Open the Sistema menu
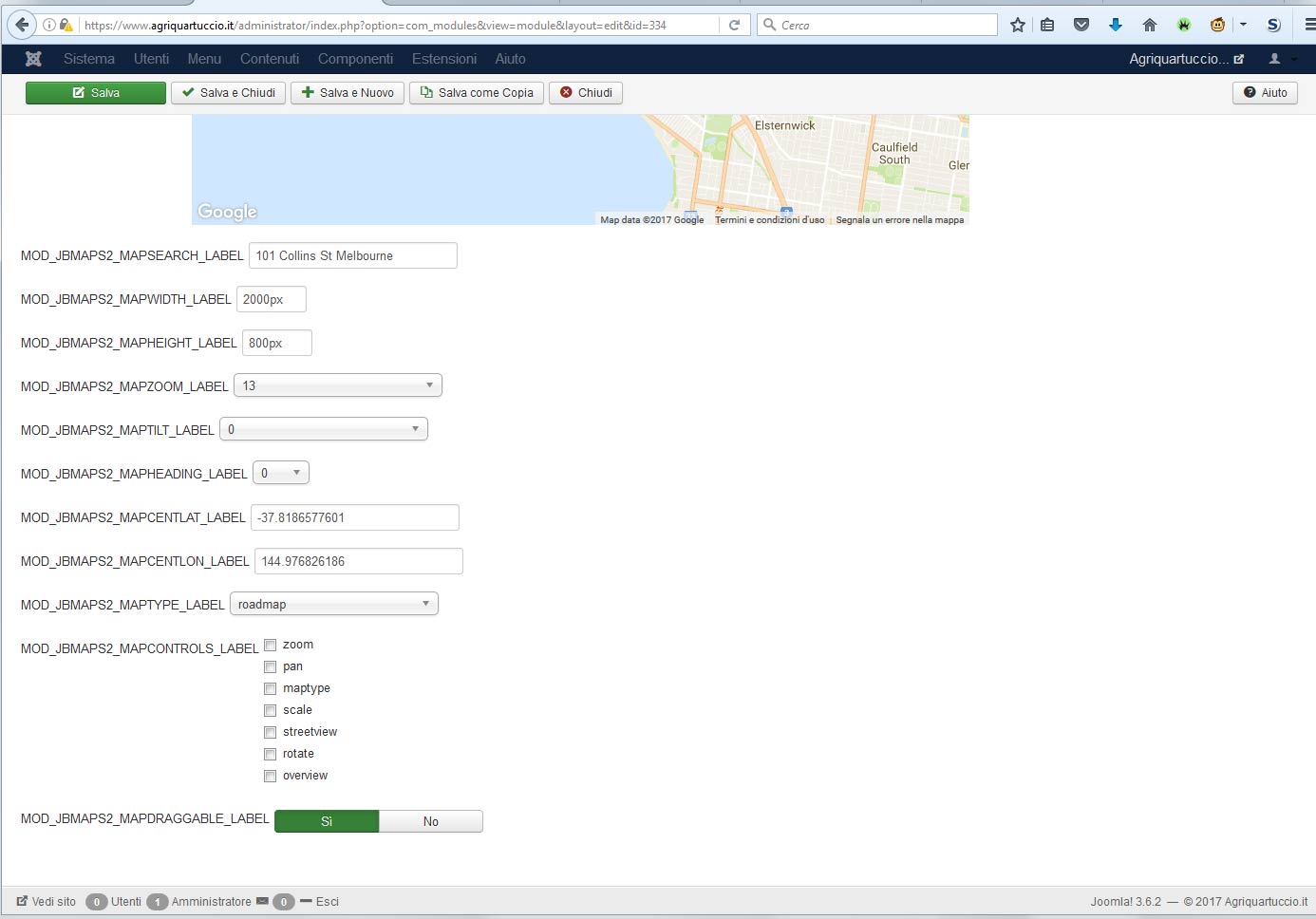The width and height of the screenshot is (1316, 919). [x=89, y=59]
